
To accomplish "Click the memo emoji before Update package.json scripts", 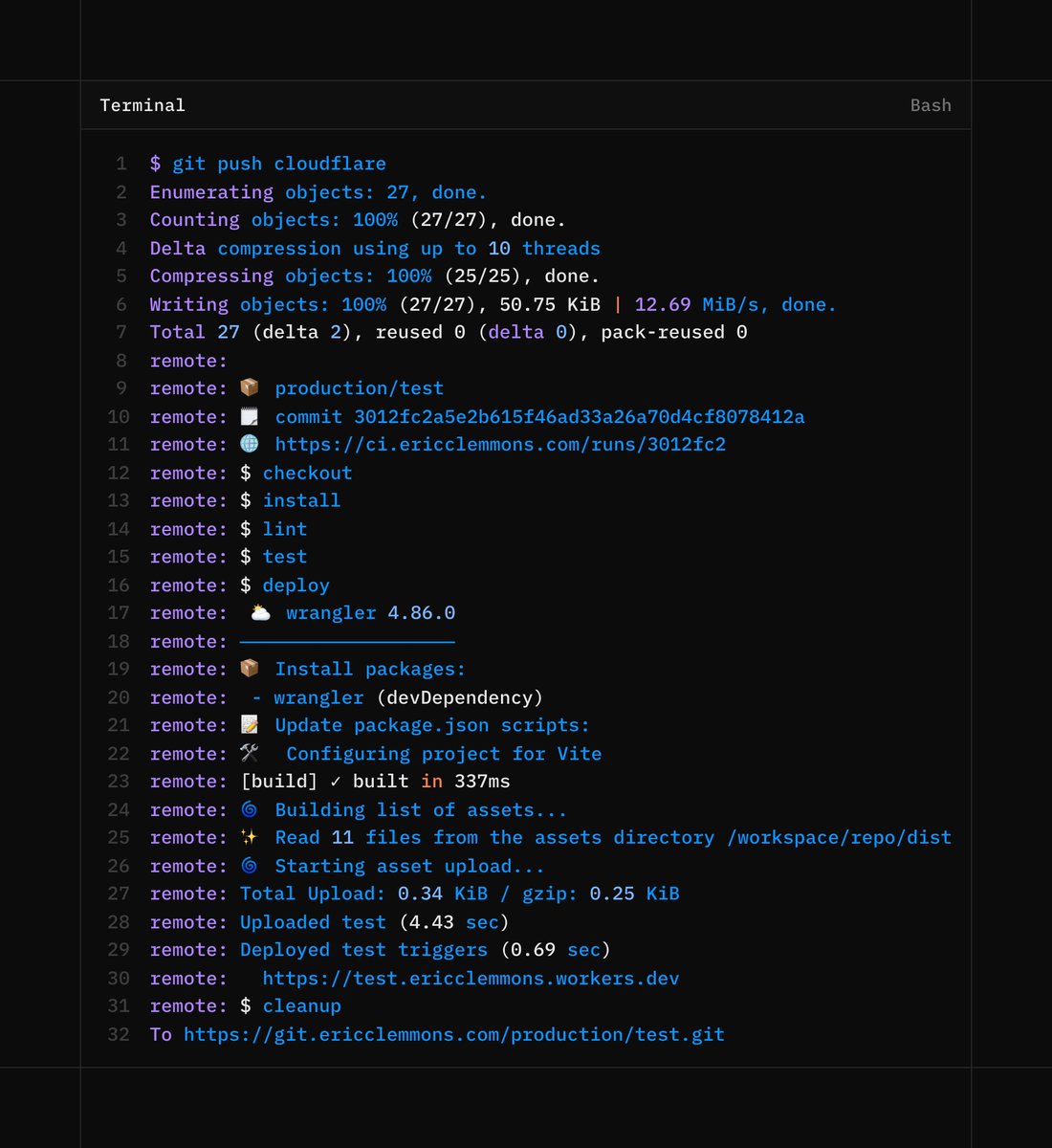I will tap(250, 726).
